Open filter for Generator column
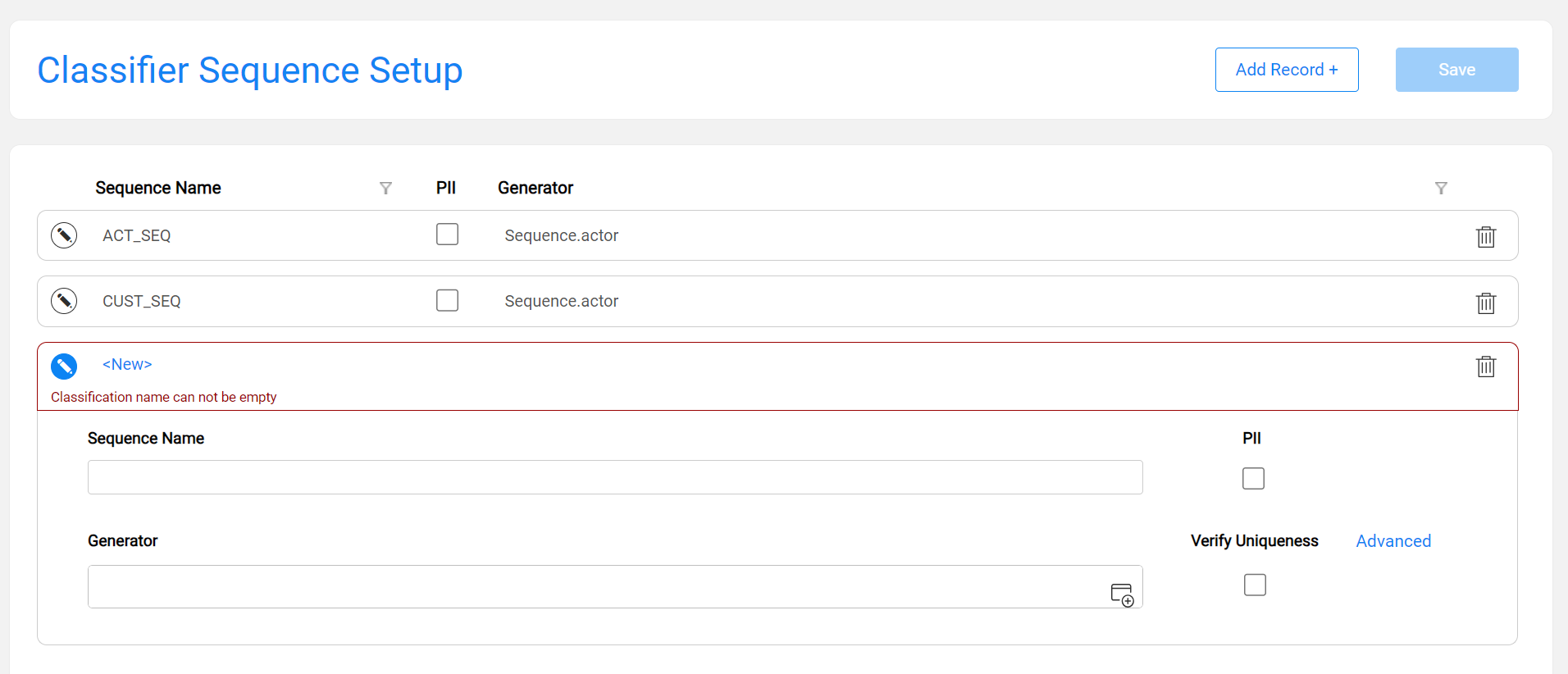The image size is (1568, 674). [x=1441, y=189]
